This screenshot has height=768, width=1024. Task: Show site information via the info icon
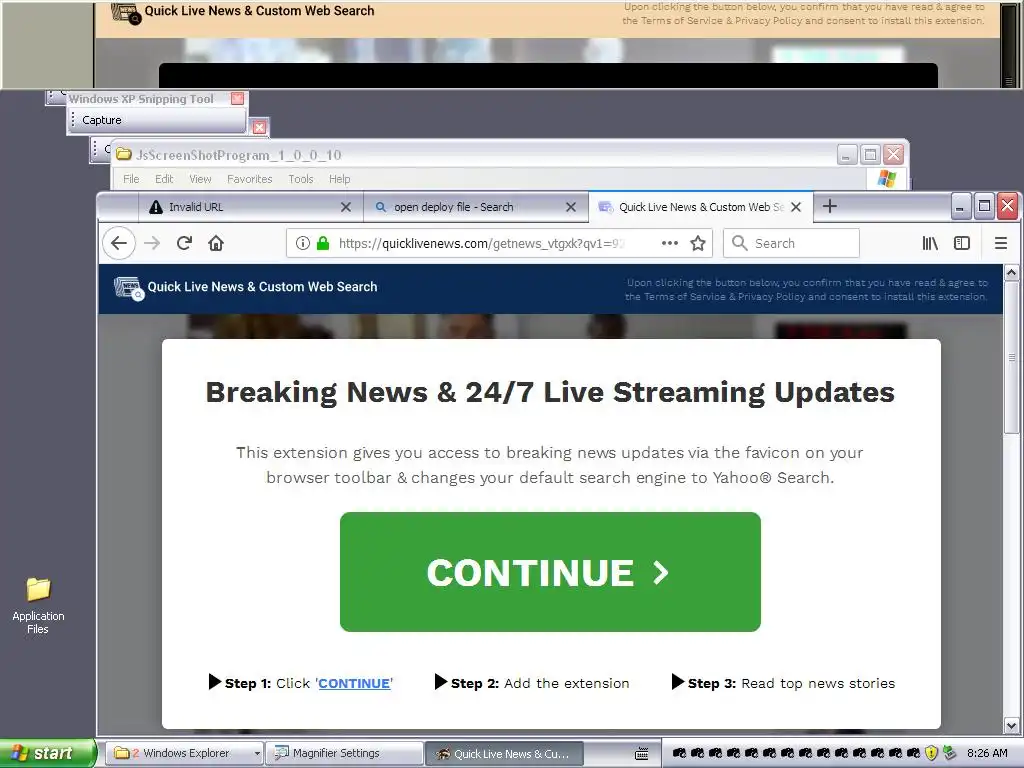(302, 243)
